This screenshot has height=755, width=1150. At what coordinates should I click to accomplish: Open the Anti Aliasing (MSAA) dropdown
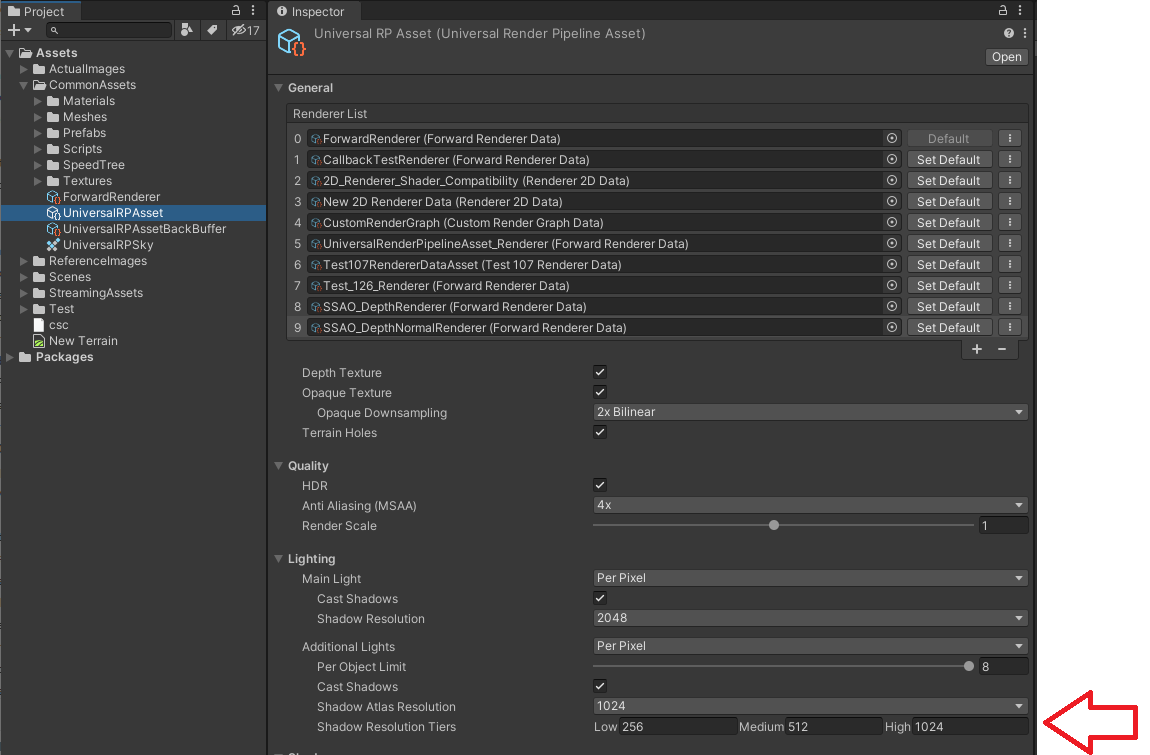coord(810,505)
